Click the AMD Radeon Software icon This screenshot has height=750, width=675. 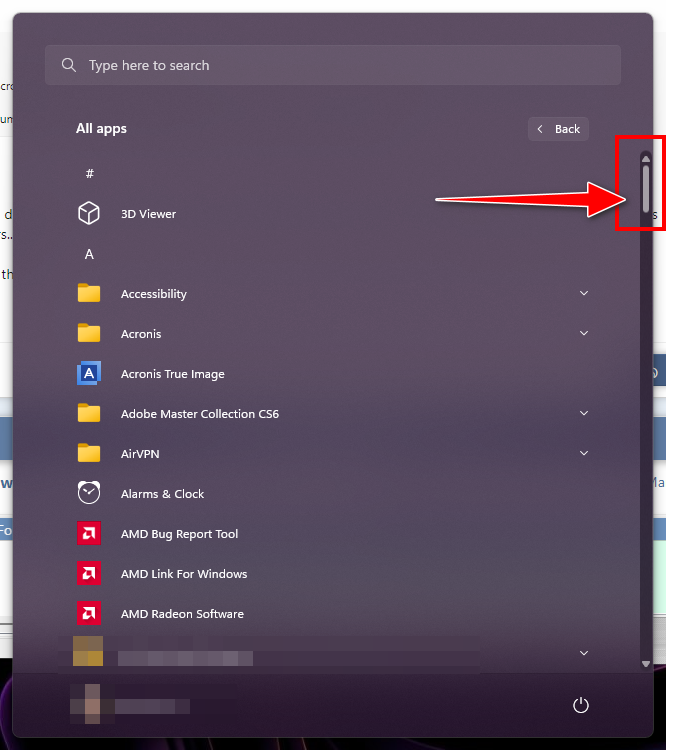click(89, 613)
